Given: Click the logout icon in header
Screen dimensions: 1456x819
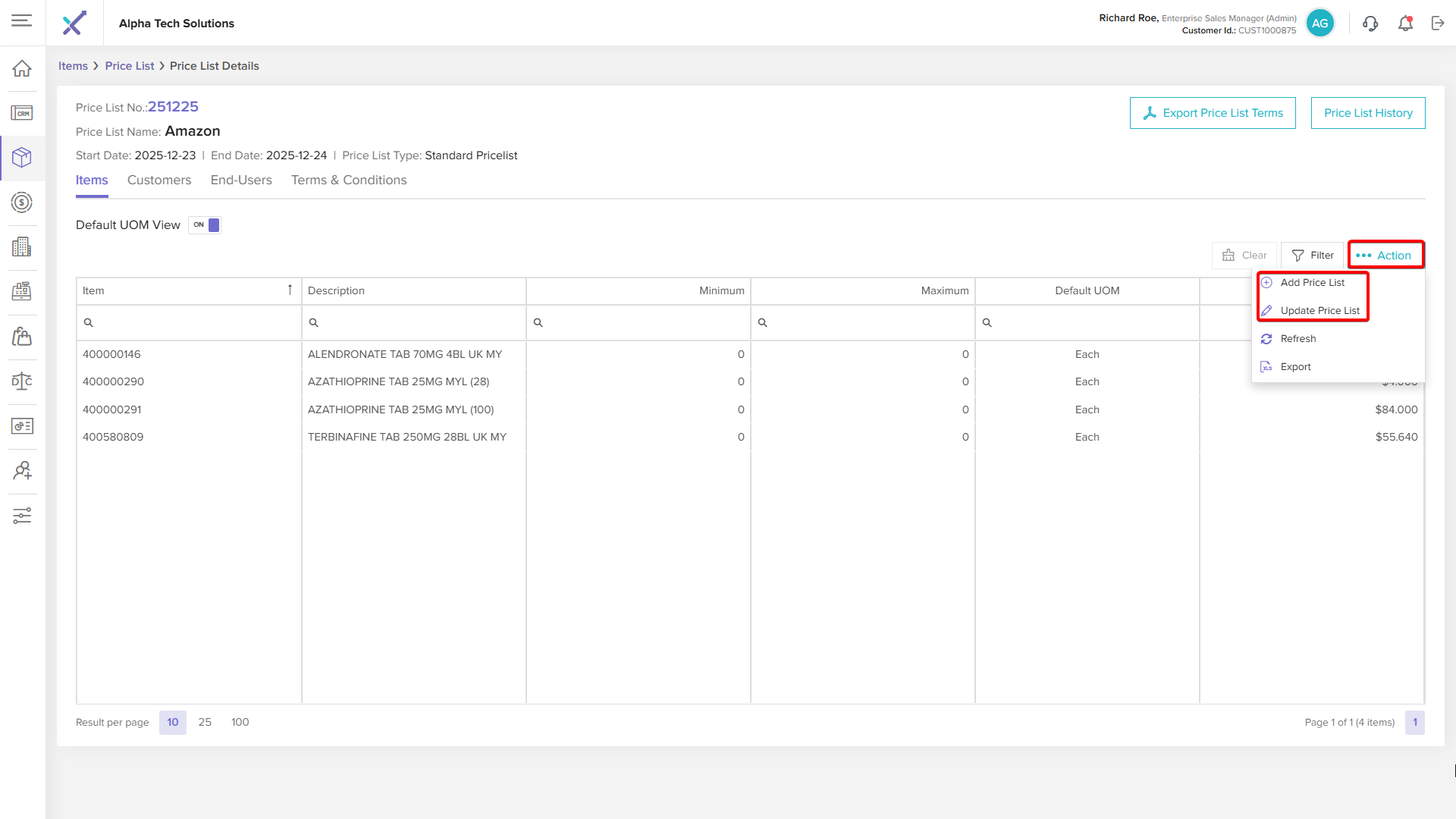Looking at the screenshot, I should coord(1438,24).
